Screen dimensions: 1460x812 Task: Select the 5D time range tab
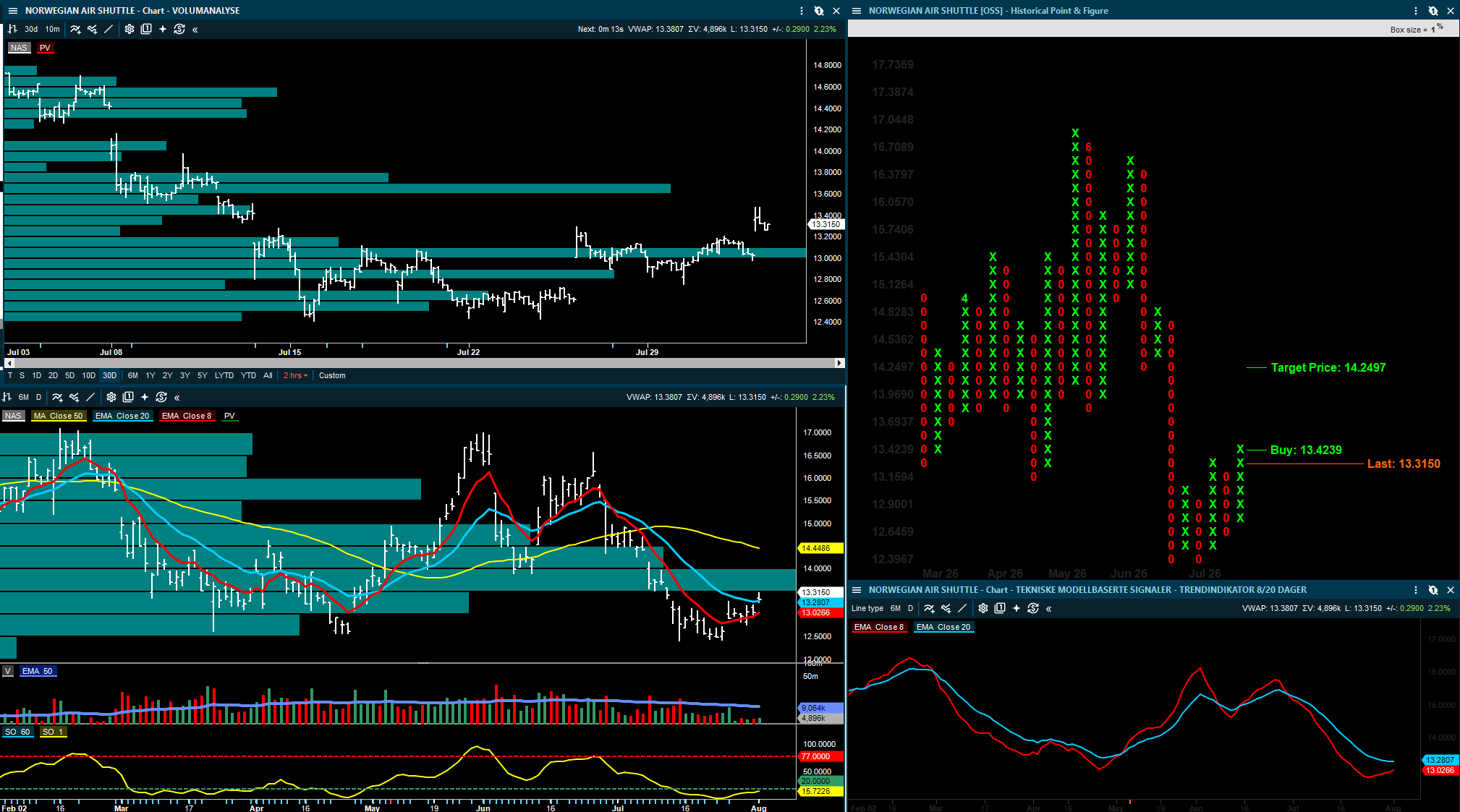pyautogui.click(x=70, y=375)
